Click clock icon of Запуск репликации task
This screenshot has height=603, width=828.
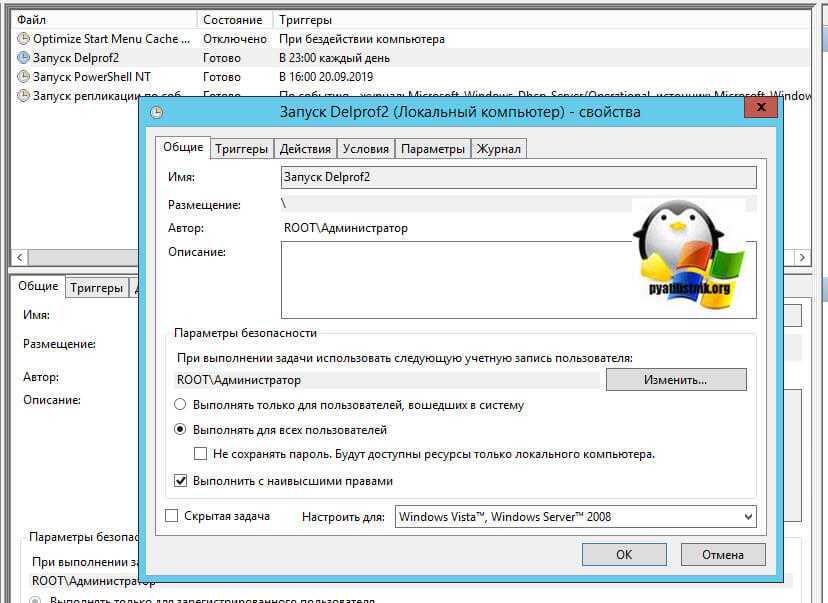pyautogui.click(x=23, y=96)
